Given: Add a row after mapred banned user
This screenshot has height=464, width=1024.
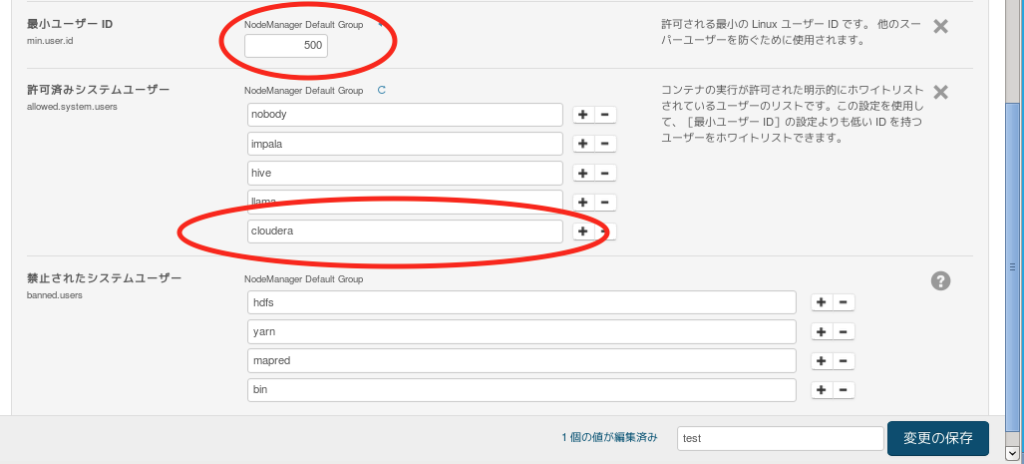Looking at the screenshot, I should tap(822, 361).
